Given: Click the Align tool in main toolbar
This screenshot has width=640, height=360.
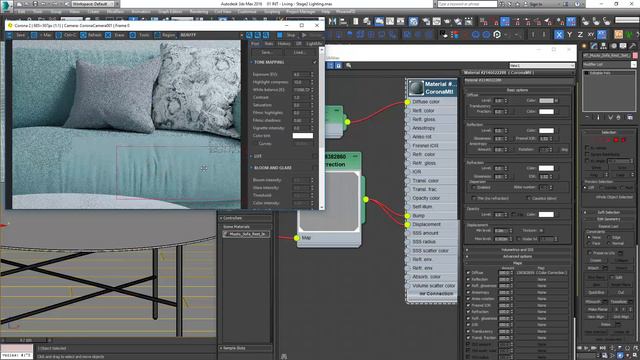Looking at the screenshot, I should pyautogui.click(x=343, y=21).
